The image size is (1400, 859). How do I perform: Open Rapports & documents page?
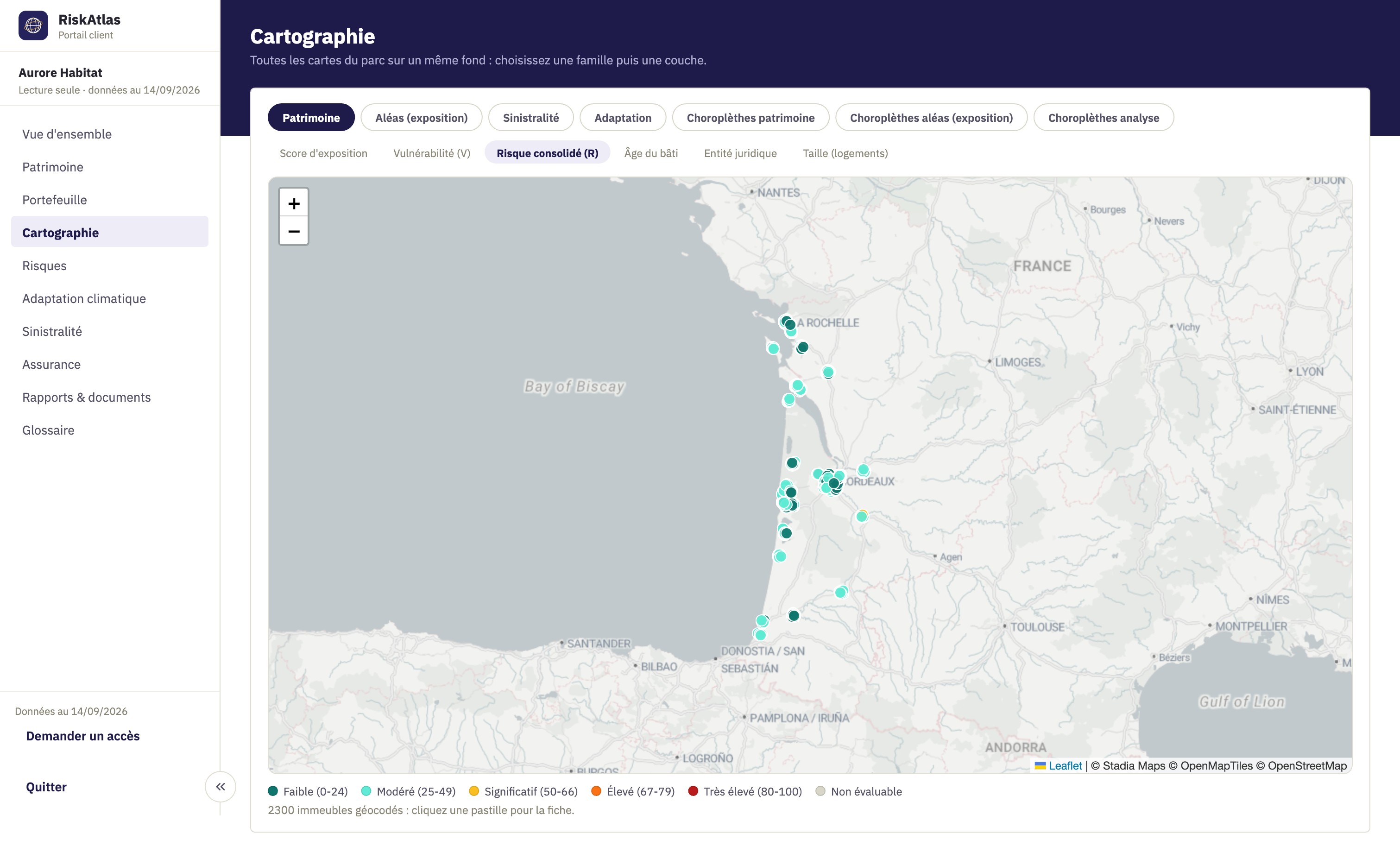[110, 397]
